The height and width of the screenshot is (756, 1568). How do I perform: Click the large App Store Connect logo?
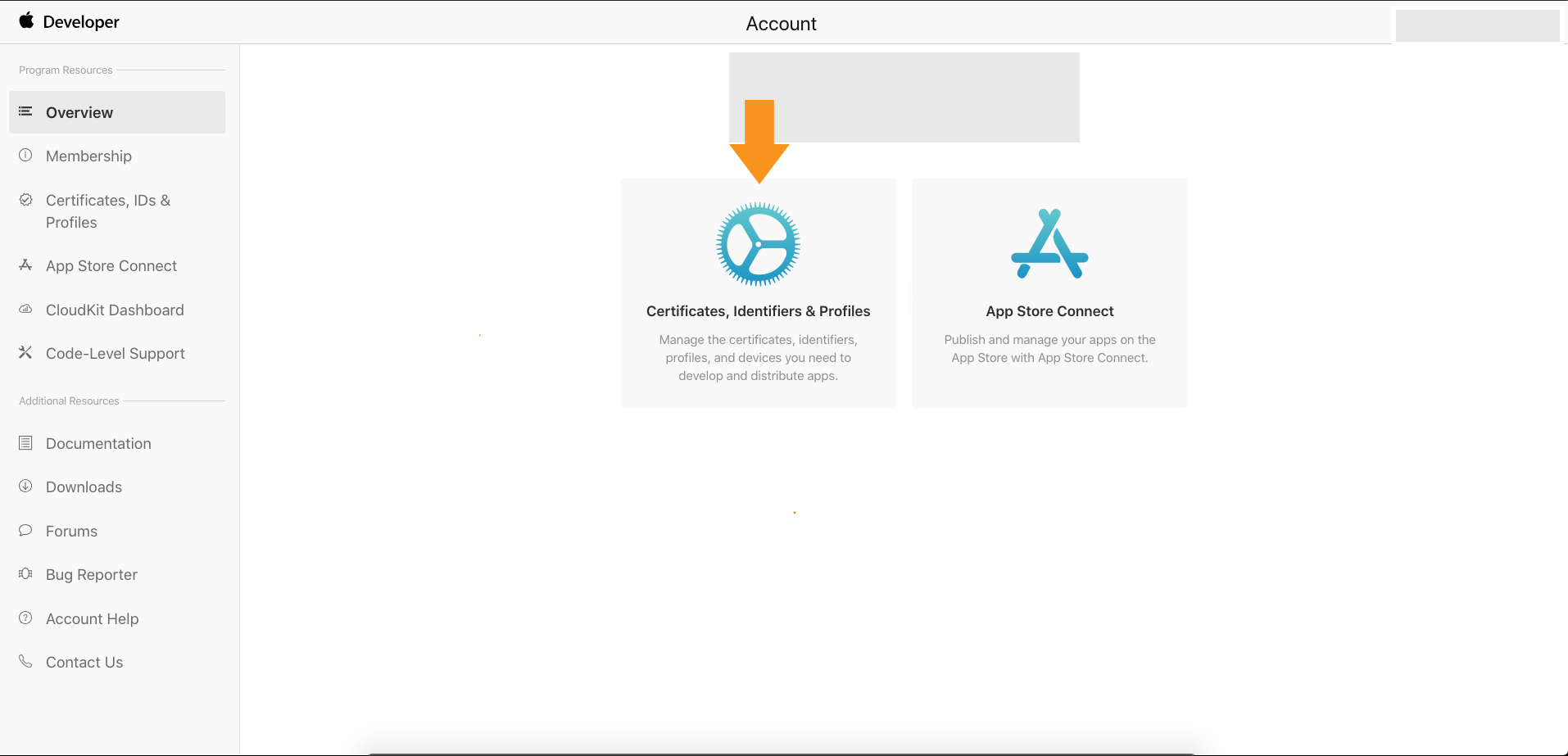1049,244
